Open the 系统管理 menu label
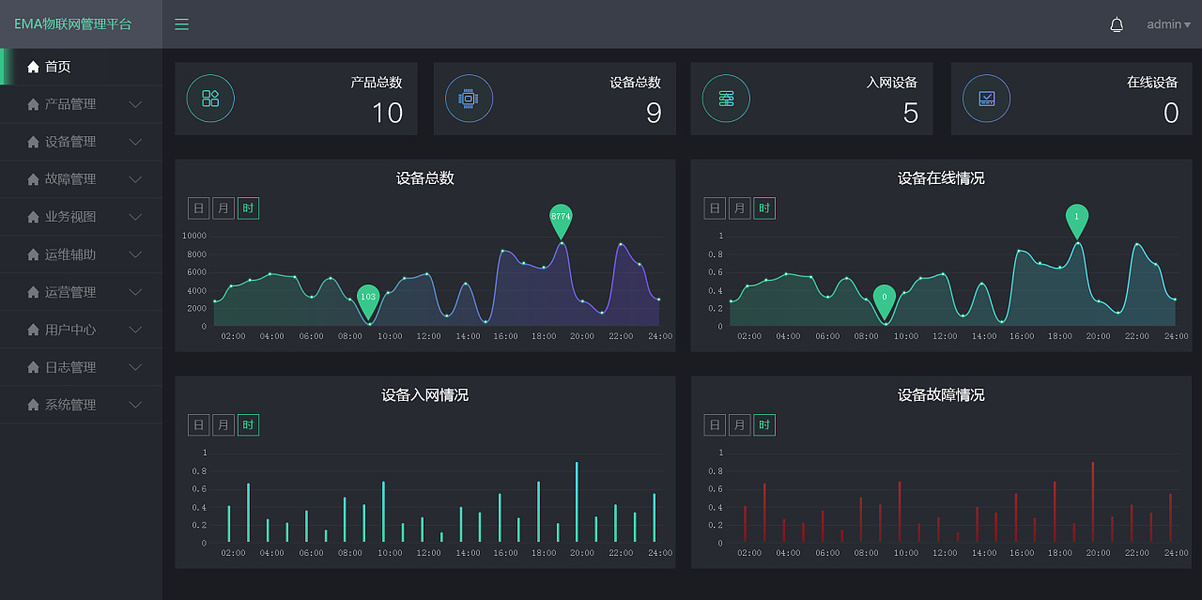The height and width of the screenshot is (600, 1202). (70, 405)
